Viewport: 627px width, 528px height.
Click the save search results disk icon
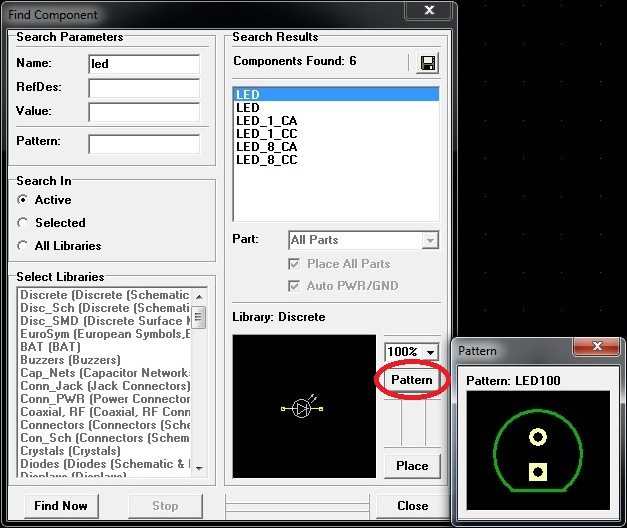tap(427, 63)
